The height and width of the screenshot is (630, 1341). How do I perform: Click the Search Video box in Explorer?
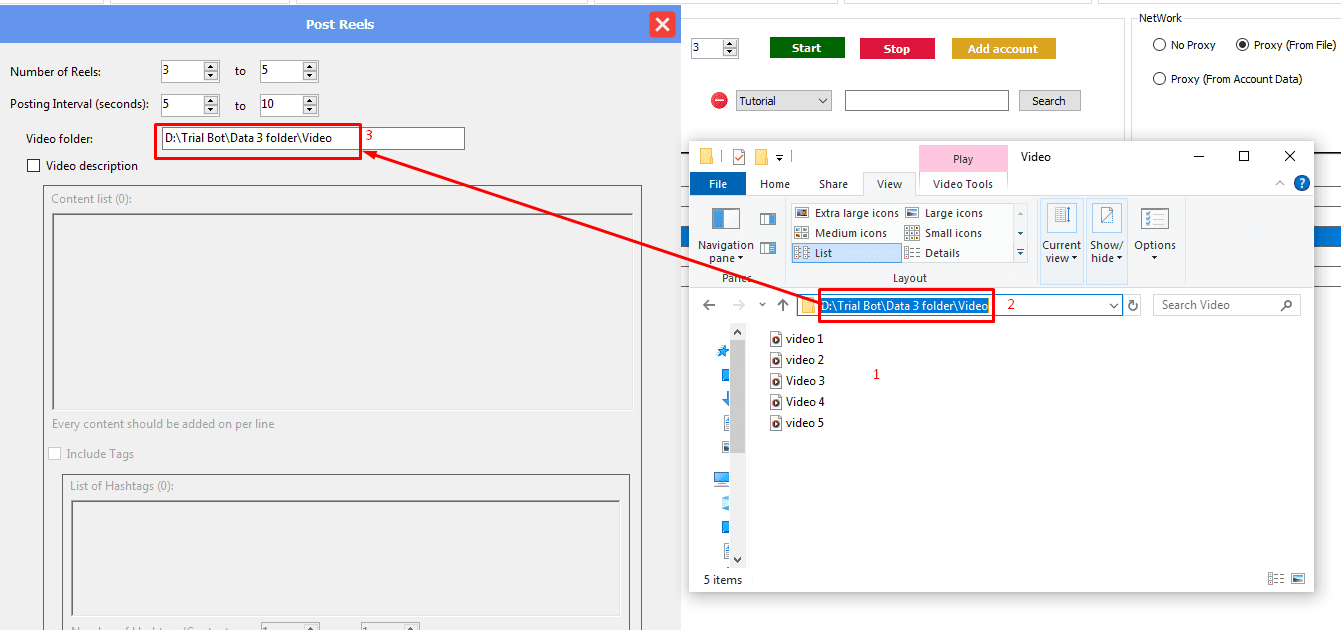pos(1227,305)
